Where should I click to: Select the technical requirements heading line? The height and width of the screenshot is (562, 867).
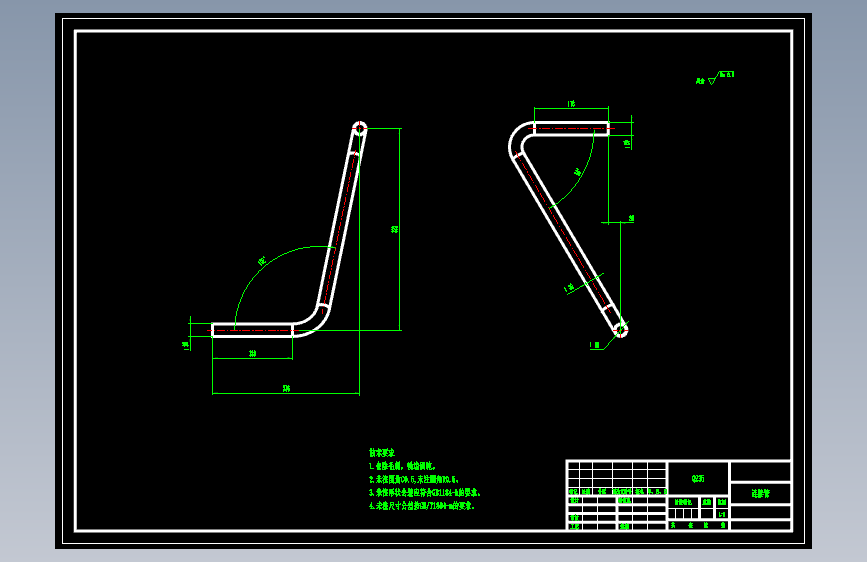coord(382,453)
